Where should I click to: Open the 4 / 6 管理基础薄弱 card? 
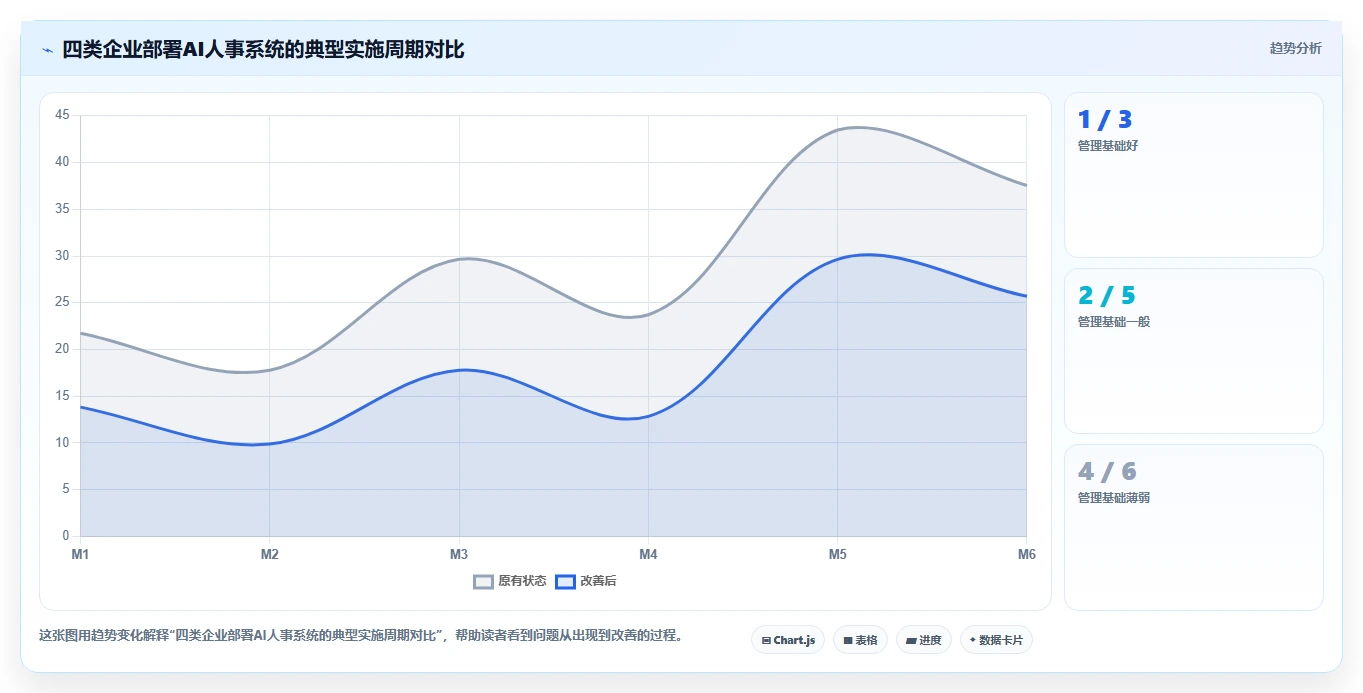pyautogui.click(x=1194, y=527)
